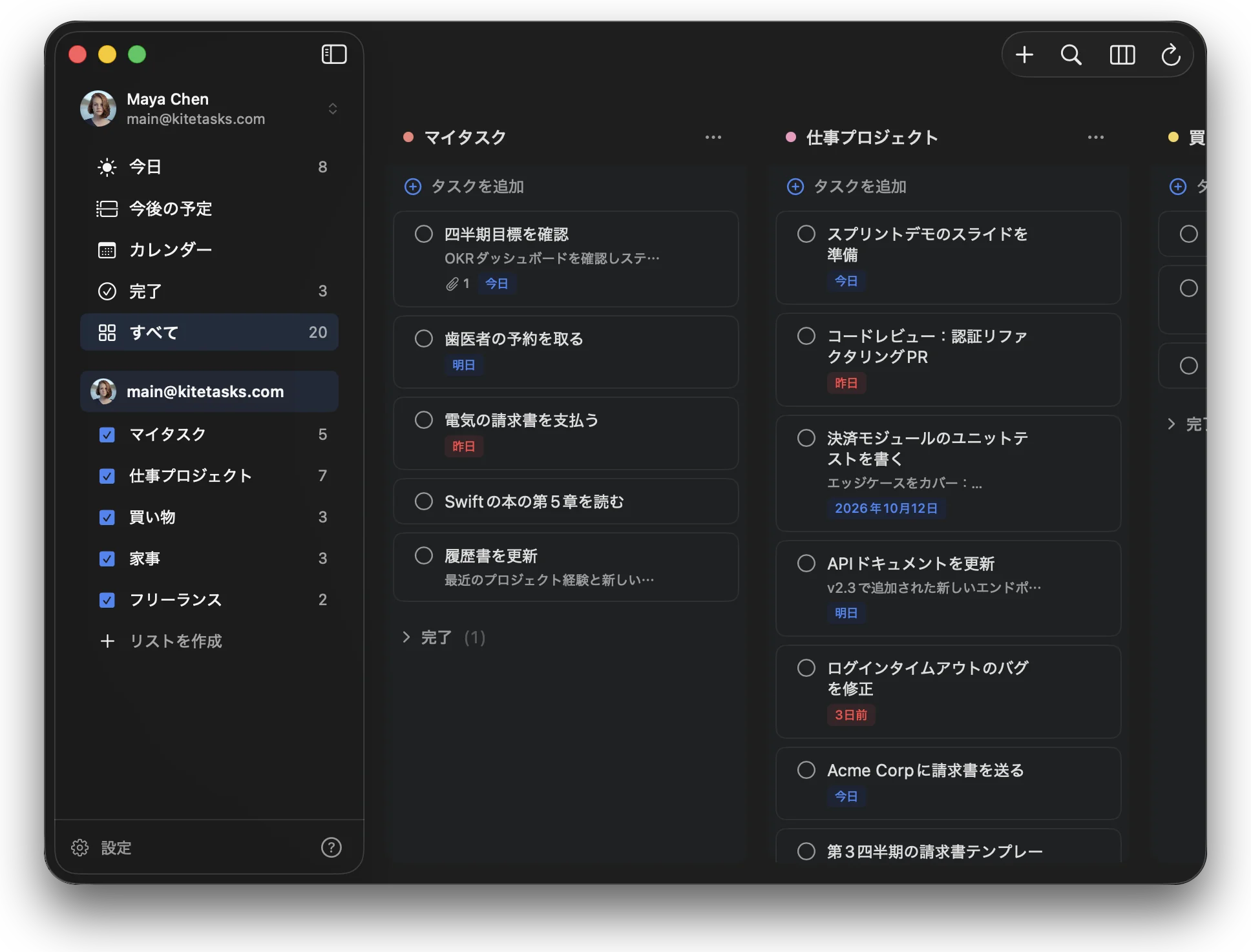Screen dimensions: 1251x952
Task: Click plus icon beside リストを作成
Action: tap(107, 641)
